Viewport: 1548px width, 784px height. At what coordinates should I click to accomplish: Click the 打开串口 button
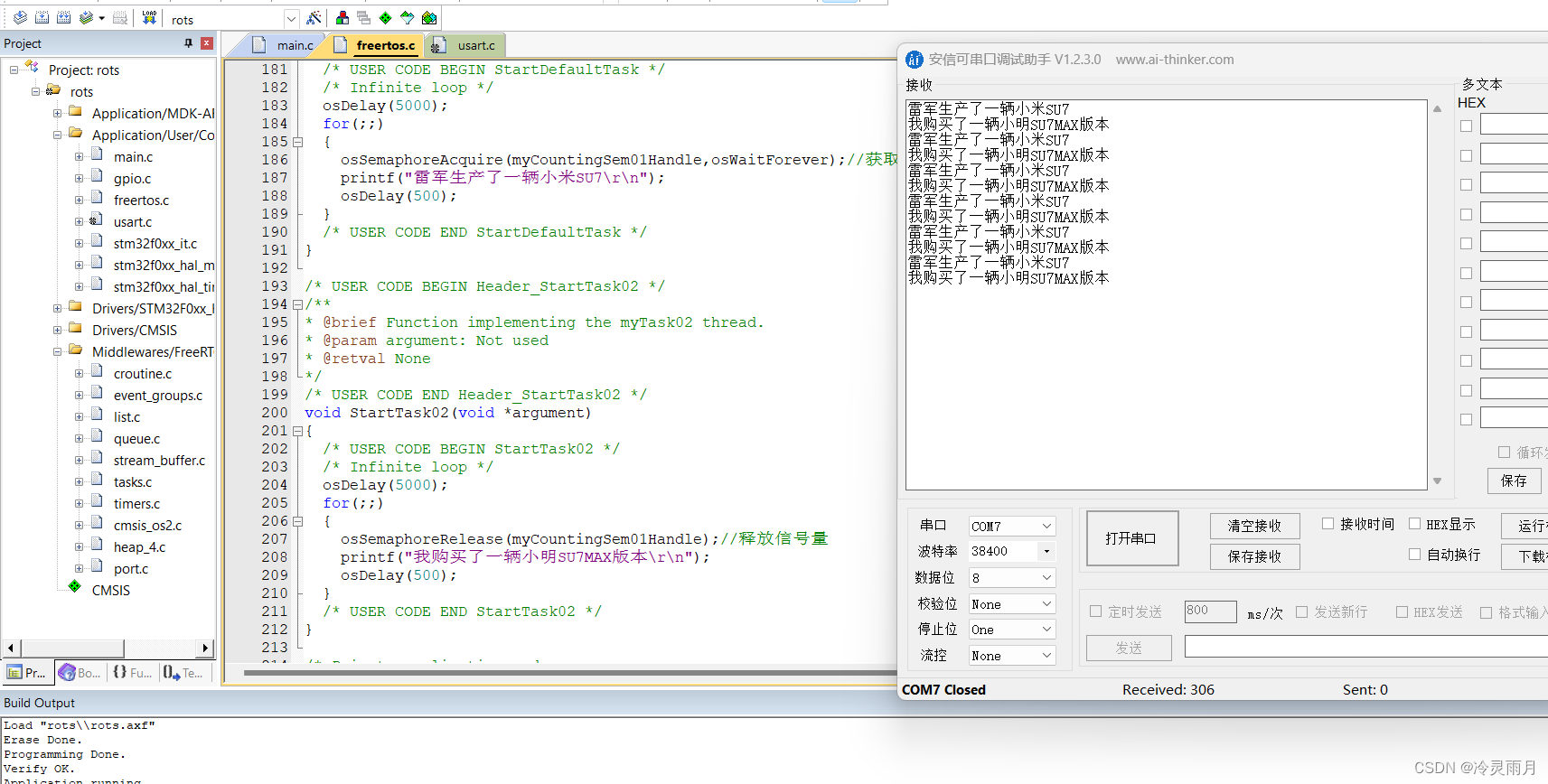click(x=1131, y=538)
